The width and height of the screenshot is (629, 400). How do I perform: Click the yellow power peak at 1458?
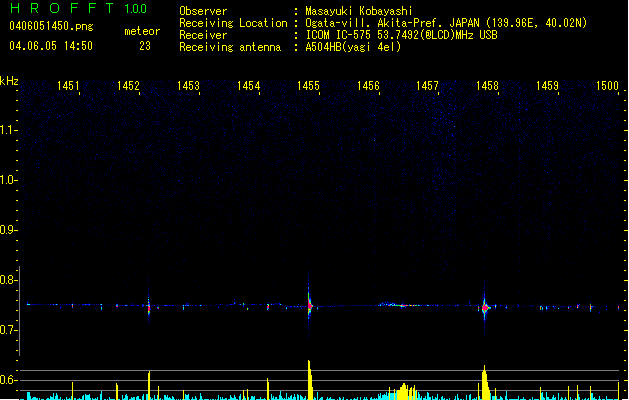point(485,383)
